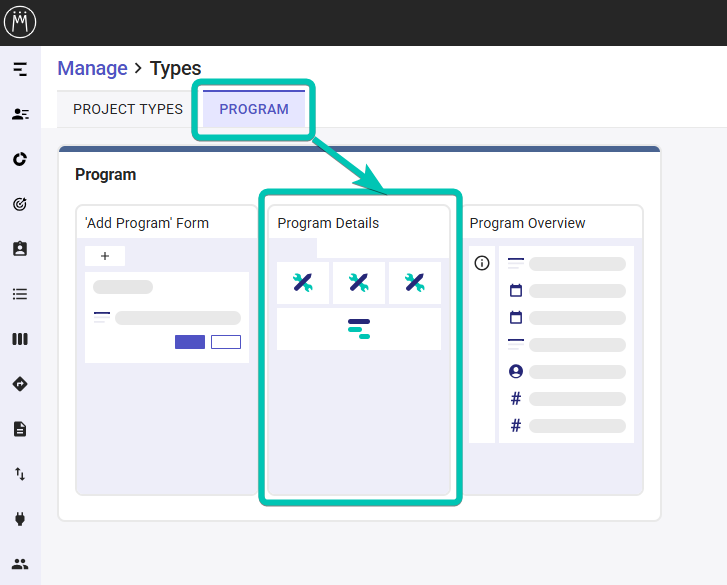
Task: Open the up-down arrows icon in sidebar
Action: pyautogui.click(x=20, y=474)
